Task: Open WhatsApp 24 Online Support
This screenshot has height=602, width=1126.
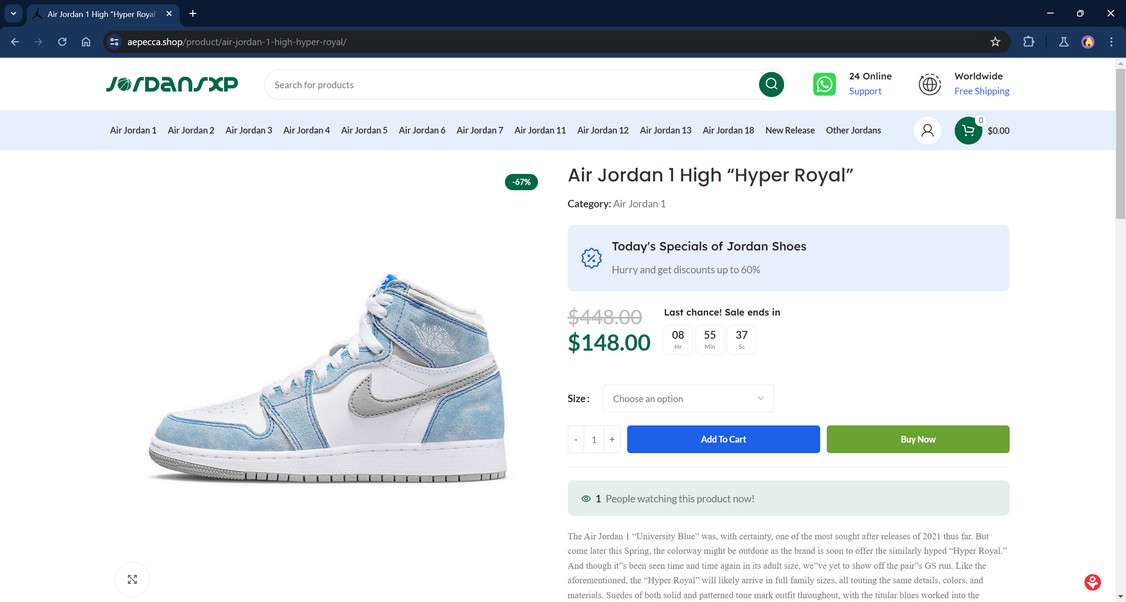Action: 824,84
